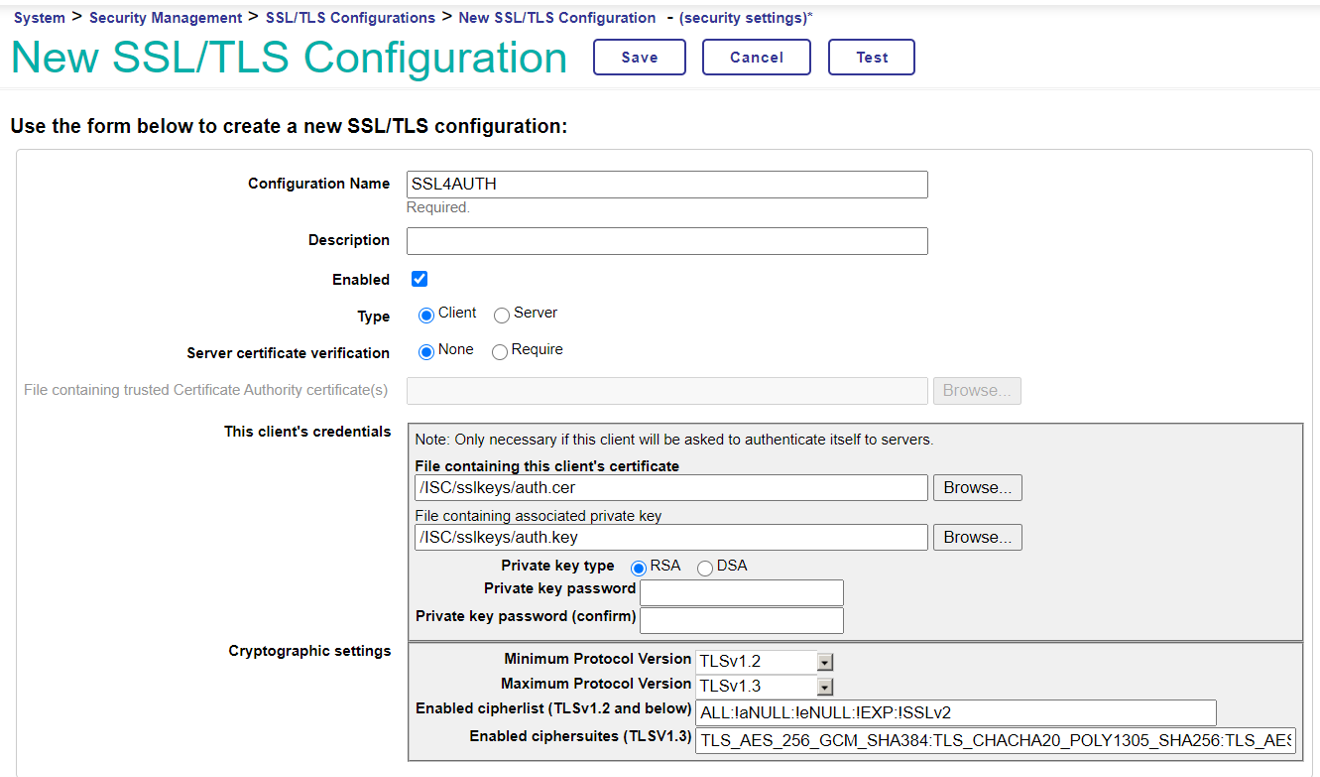The height and width of the screenshot is (777, 1320).
Task: Browse for the client's certificate file
Action: pos(977,488)
